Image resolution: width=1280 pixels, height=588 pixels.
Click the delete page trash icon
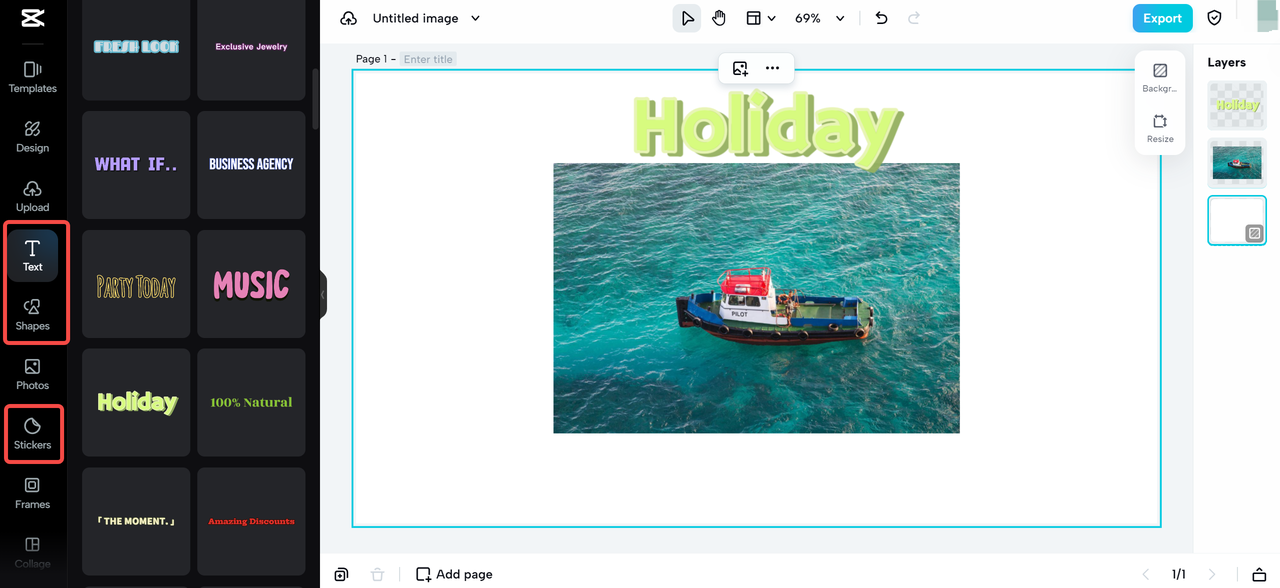click(377, 574)
